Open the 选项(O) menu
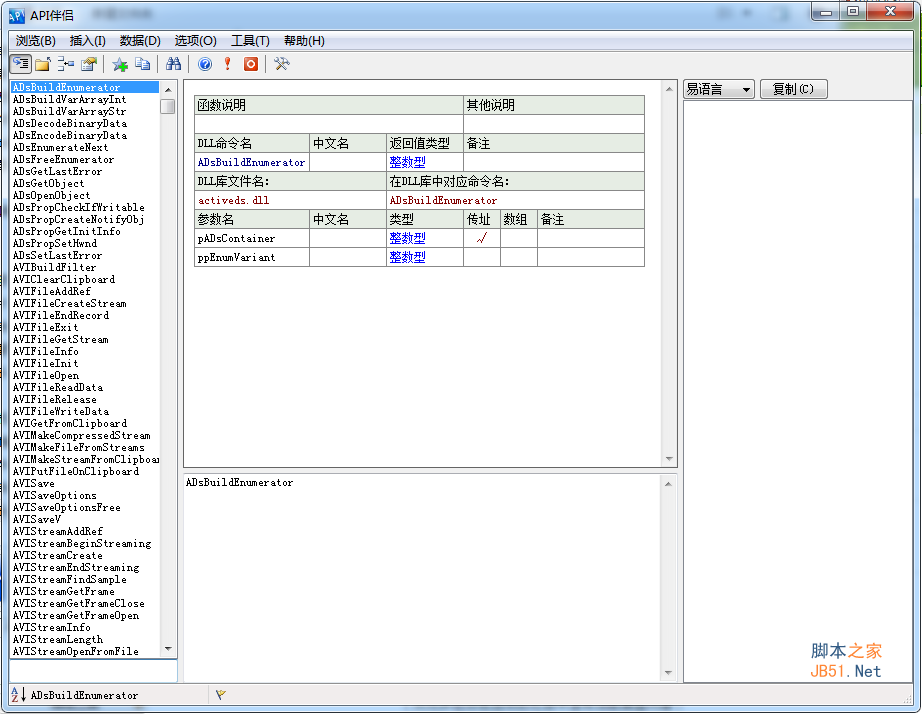922x715 pixels. (x=195, y=41)
